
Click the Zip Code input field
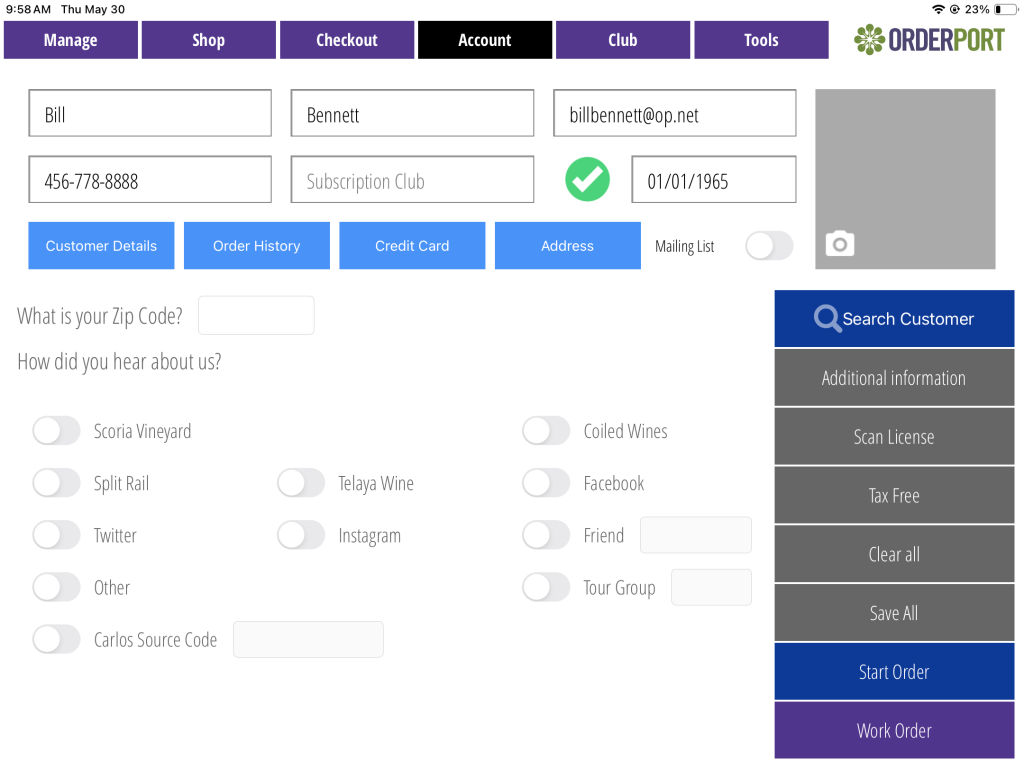256,315
